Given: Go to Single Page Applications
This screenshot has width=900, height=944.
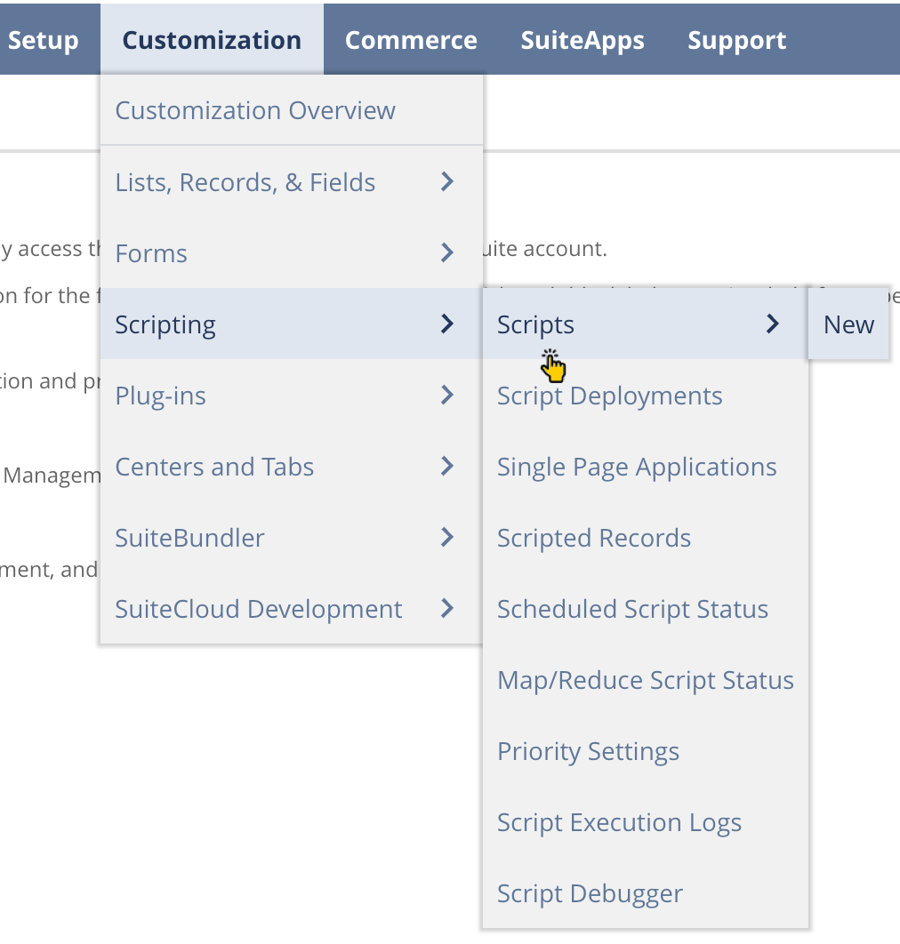Looking at the screenshot, I should [636, 466].
